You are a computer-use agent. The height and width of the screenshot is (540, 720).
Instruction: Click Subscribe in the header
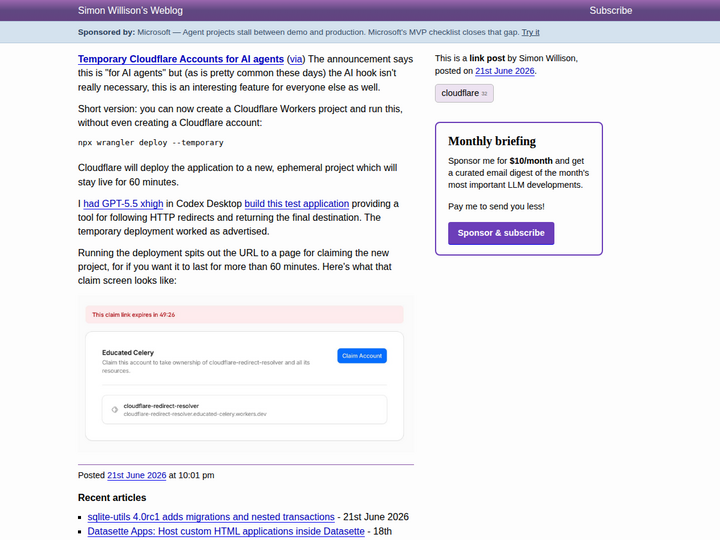point(611,11)
